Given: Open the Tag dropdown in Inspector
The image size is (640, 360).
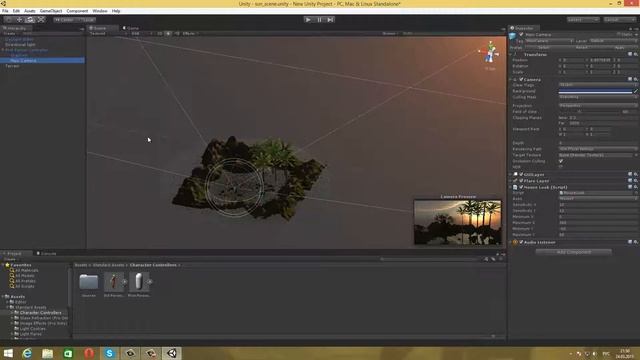Looking at the screenshot, I should coord(549,41).
